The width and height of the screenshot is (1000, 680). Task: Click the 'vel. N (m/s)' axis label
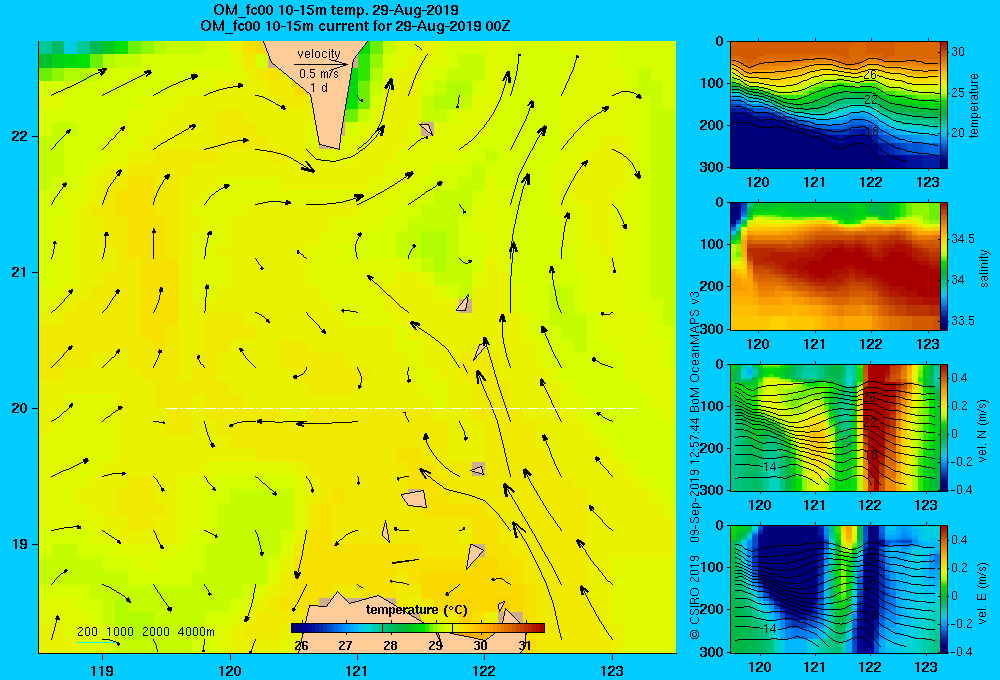[x=982, y=431]
